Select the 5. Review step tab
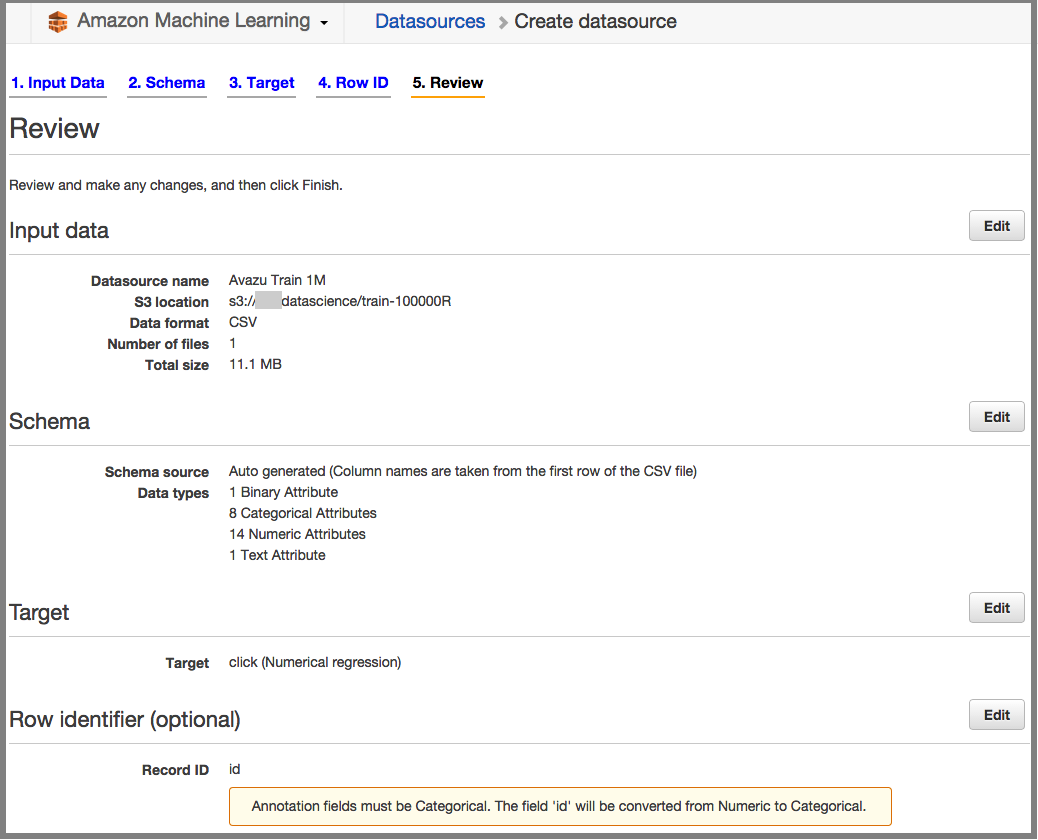The width and height of the screenshot is (1038, 840). pos(448,83)
